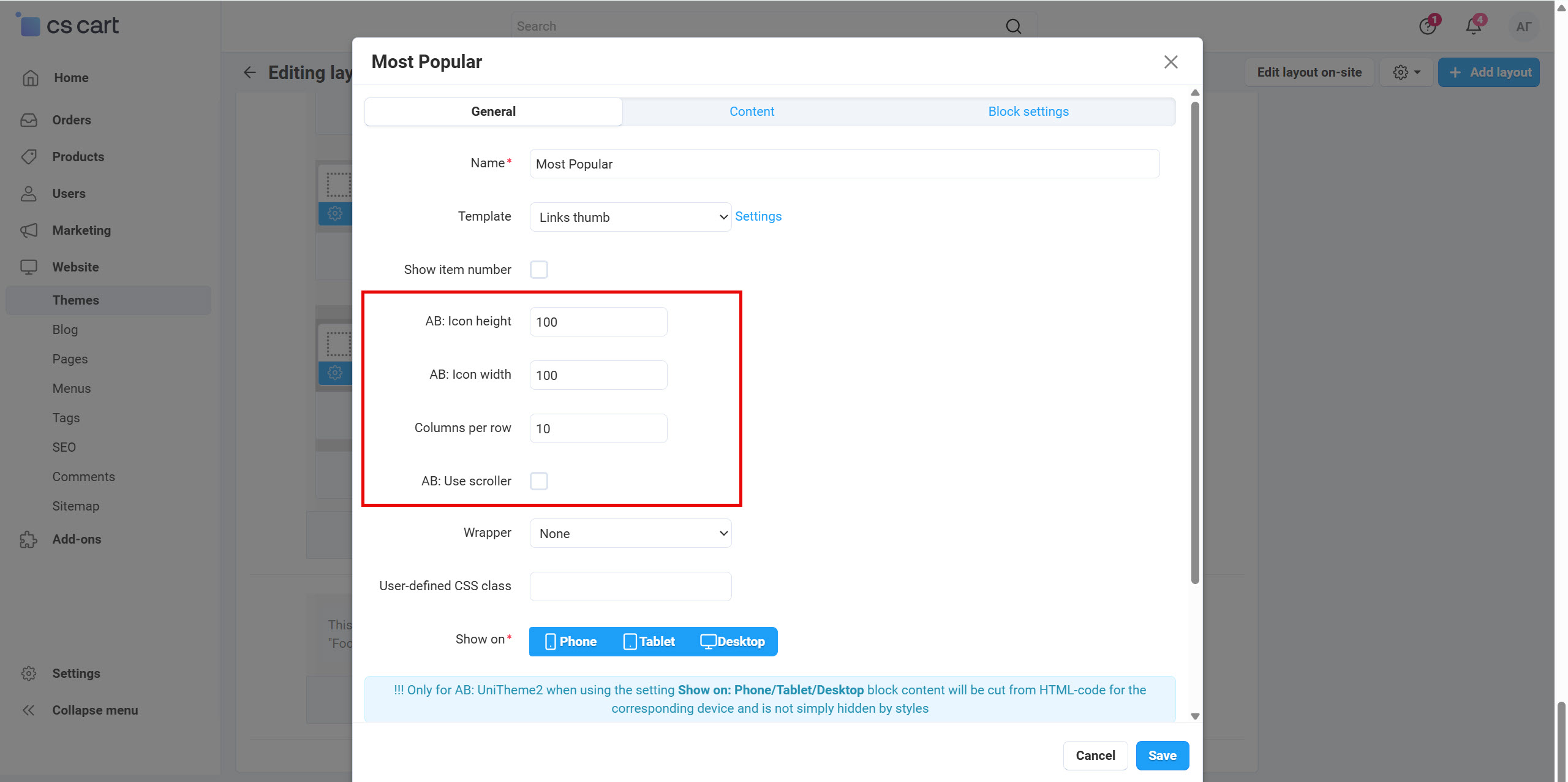Open Themes in the sidebar
The height and width of the screenshot is (782, 1568).
point(108,300)
